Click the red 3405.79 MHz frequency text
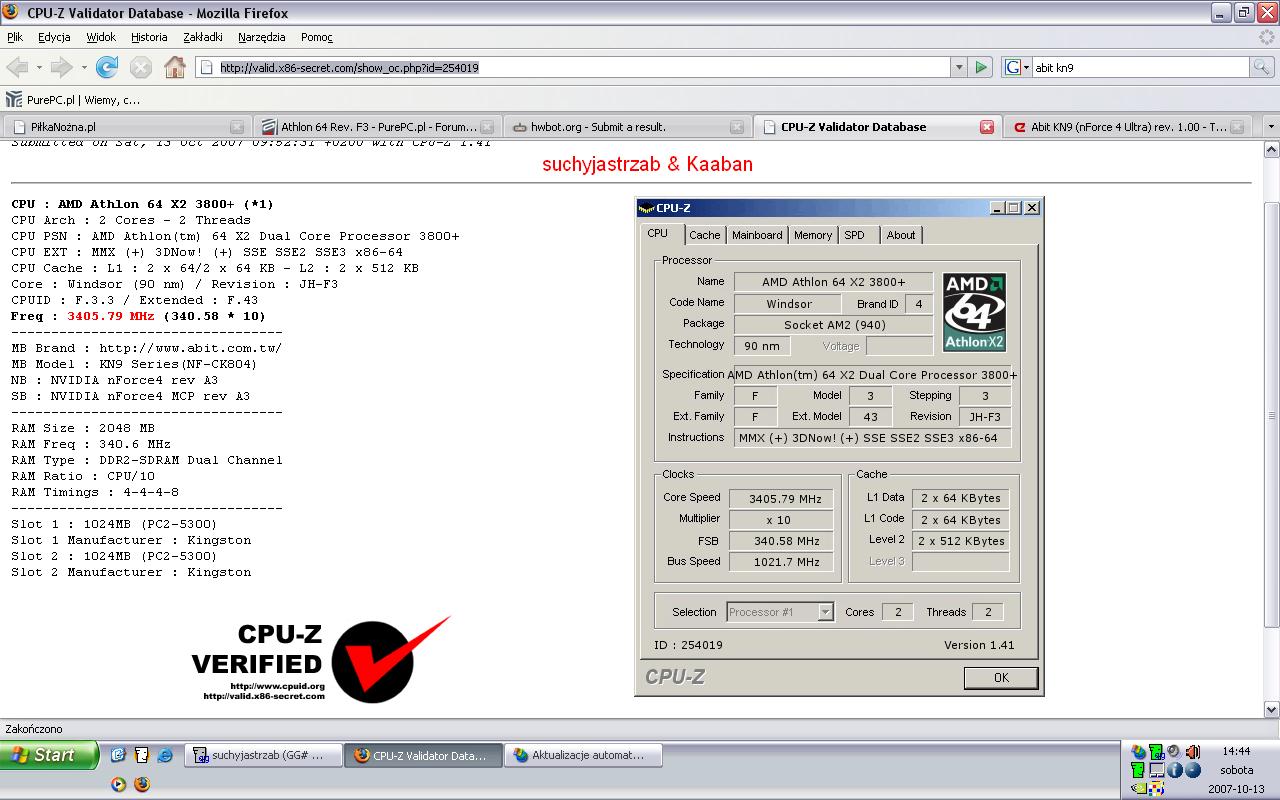Image resolution: width=1280 pixels, height=800 pixels. point(111,316)
